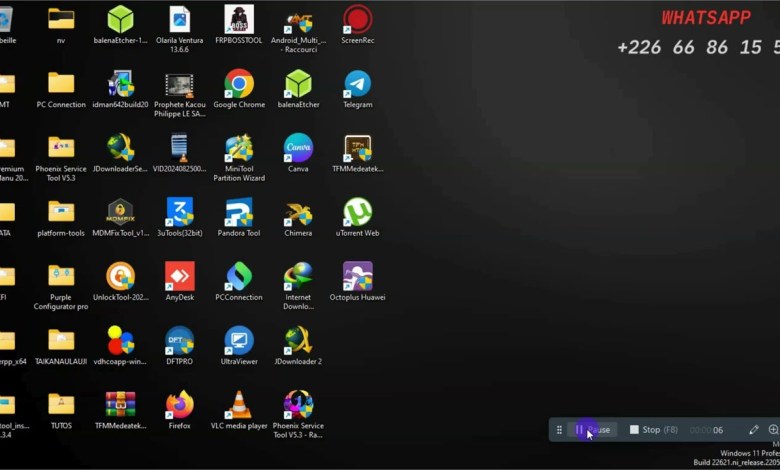Select the Telegram shortcut icon

(x=357, y=84)
